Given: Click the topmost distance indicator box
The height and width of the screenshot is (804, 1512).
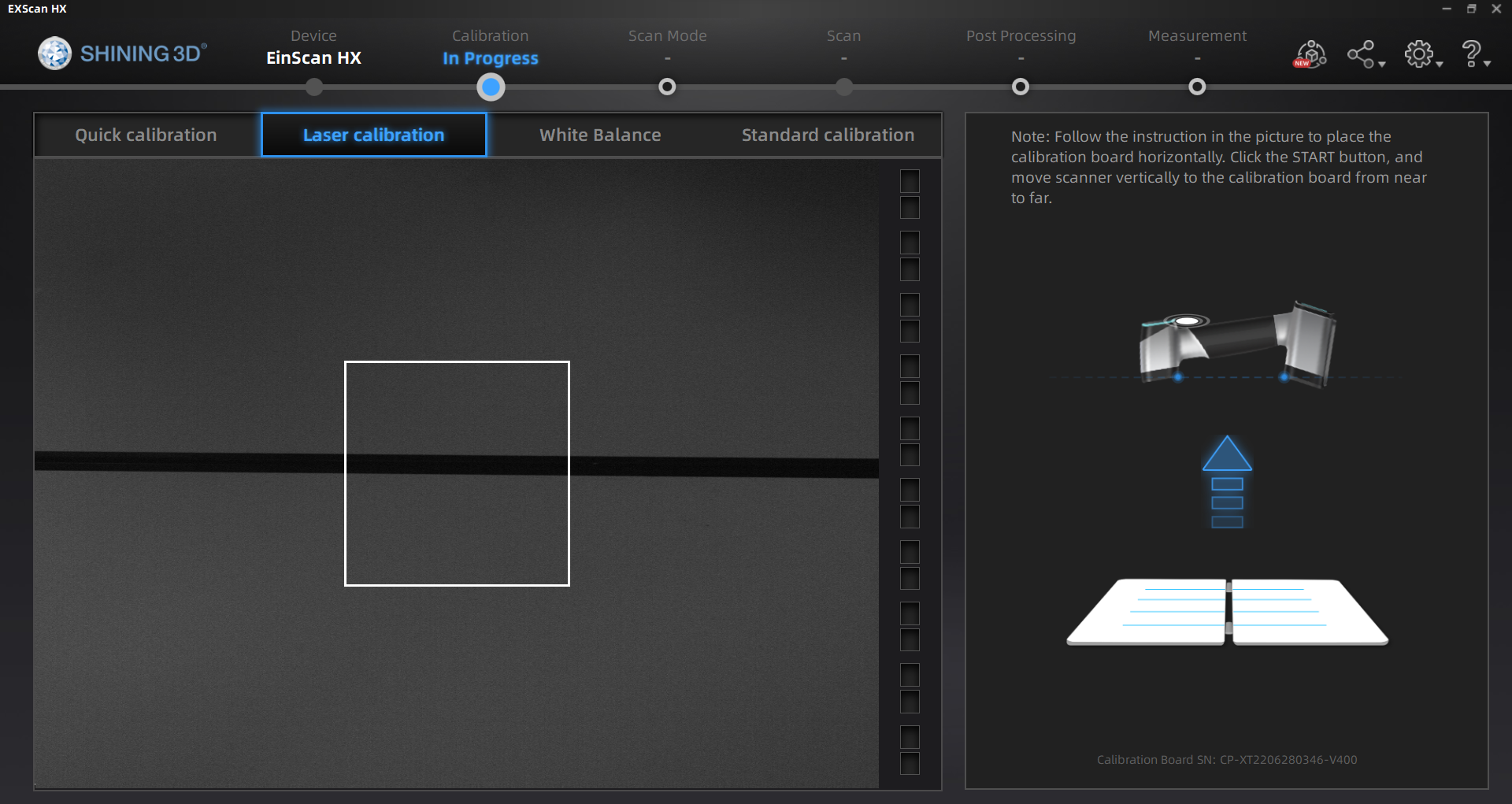Looking at the screenshot, I should click(910, 181).
